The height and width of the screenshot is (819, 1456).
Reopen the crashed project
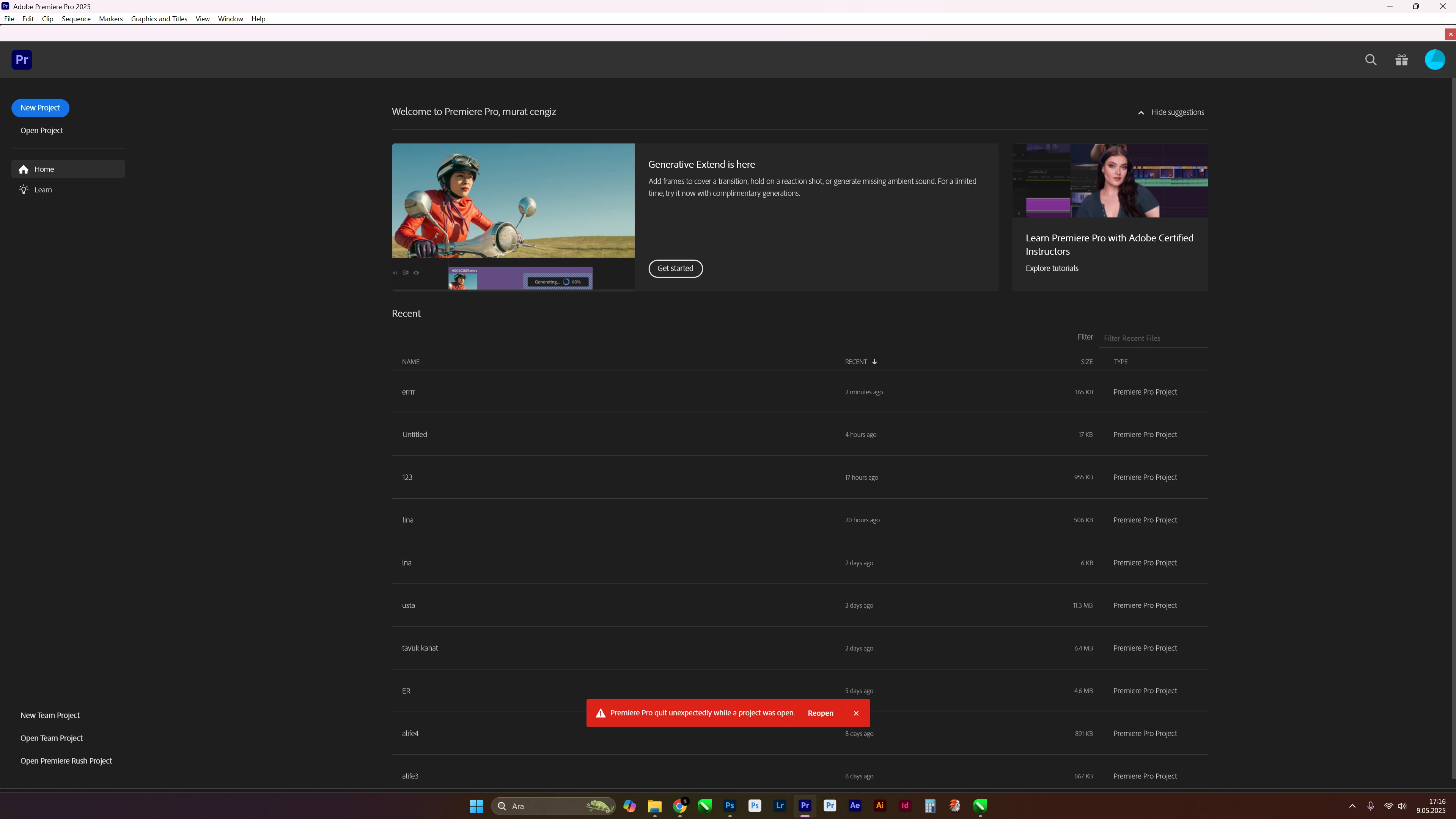[820, 713]
